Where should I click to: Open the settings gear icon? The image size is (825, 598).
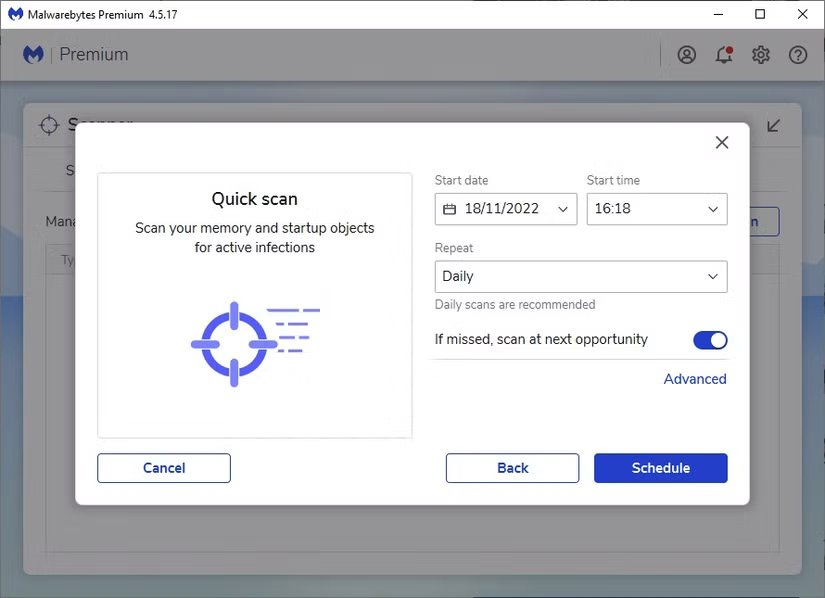pyautogui.click(x=761, y=55)
